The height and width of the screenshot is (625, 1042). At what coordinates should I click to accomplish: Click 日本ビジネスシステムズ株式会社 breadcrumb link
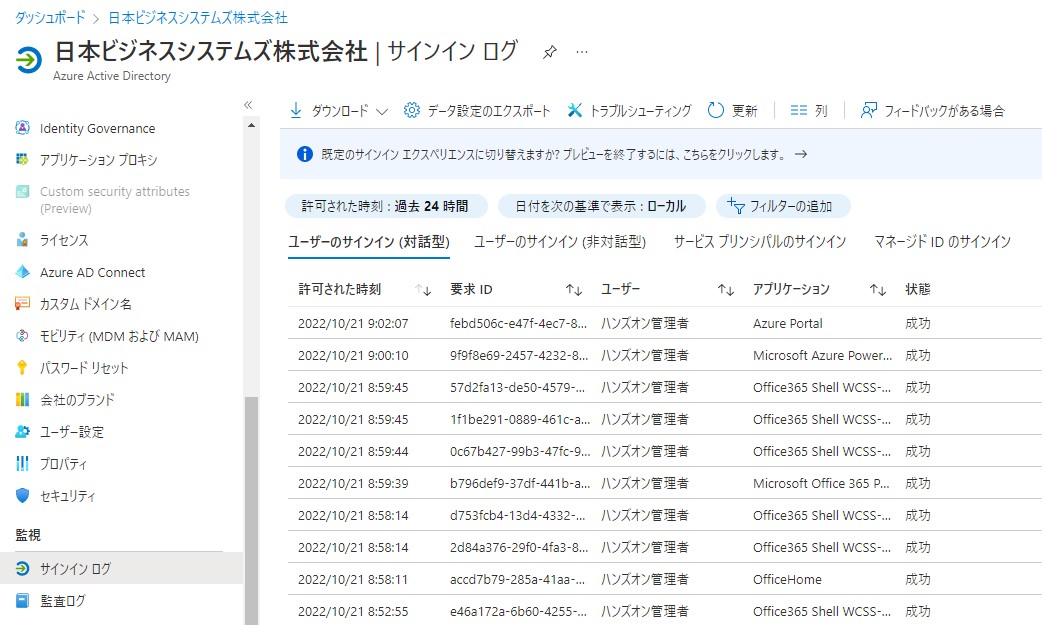pyautogui.click(x=198, y=17)
